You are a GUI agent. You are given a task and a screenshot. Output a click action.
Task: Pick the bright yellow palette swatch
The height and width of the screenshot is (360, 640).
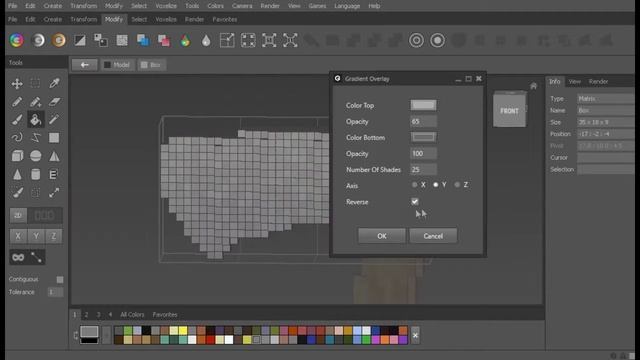tap(183, 331)
